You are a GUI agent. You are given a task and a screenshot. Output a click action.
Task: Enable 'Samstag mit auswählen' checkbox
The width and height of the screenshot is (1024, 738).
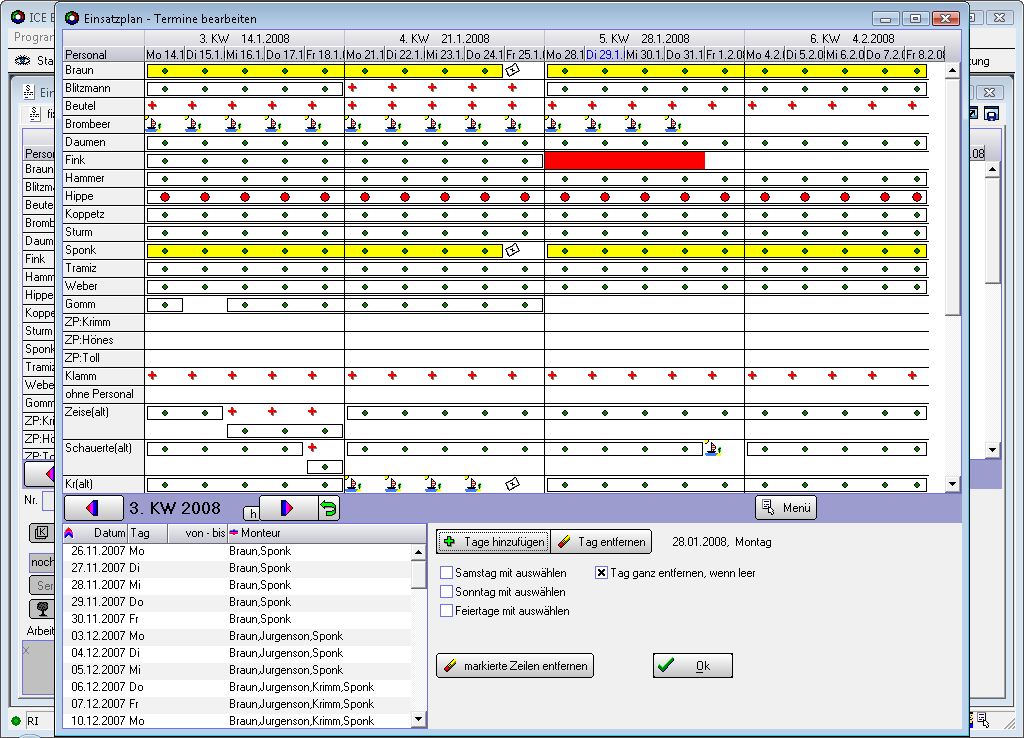pos(447,573)
